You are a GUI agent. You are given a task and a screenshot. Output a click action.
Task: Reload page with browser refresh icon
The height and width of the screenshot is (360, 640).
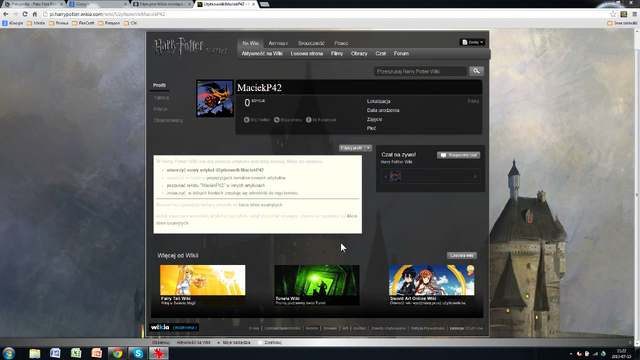[x=25, y=14]
